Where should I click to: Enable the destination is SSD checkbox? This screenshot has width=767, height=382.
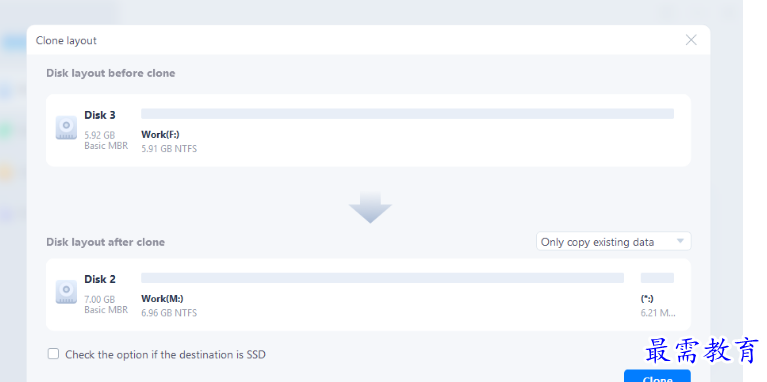[x=53, y=354]
